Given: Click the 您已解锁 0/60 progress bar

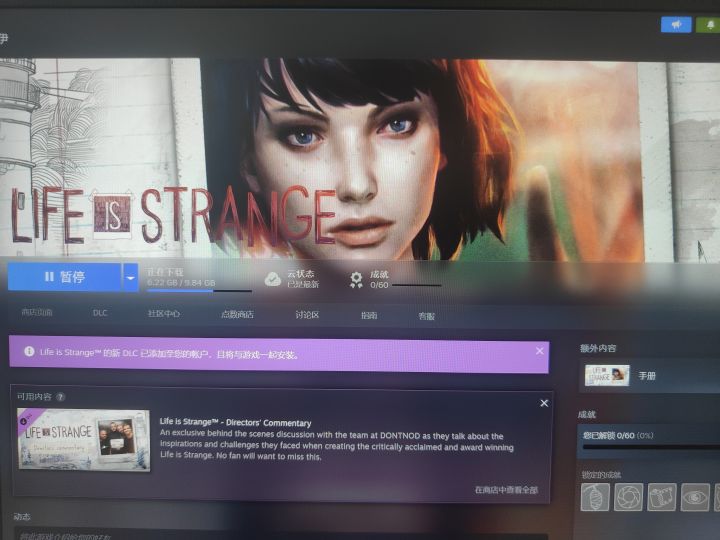Looking at the screenshot, I should click(651, 446).
